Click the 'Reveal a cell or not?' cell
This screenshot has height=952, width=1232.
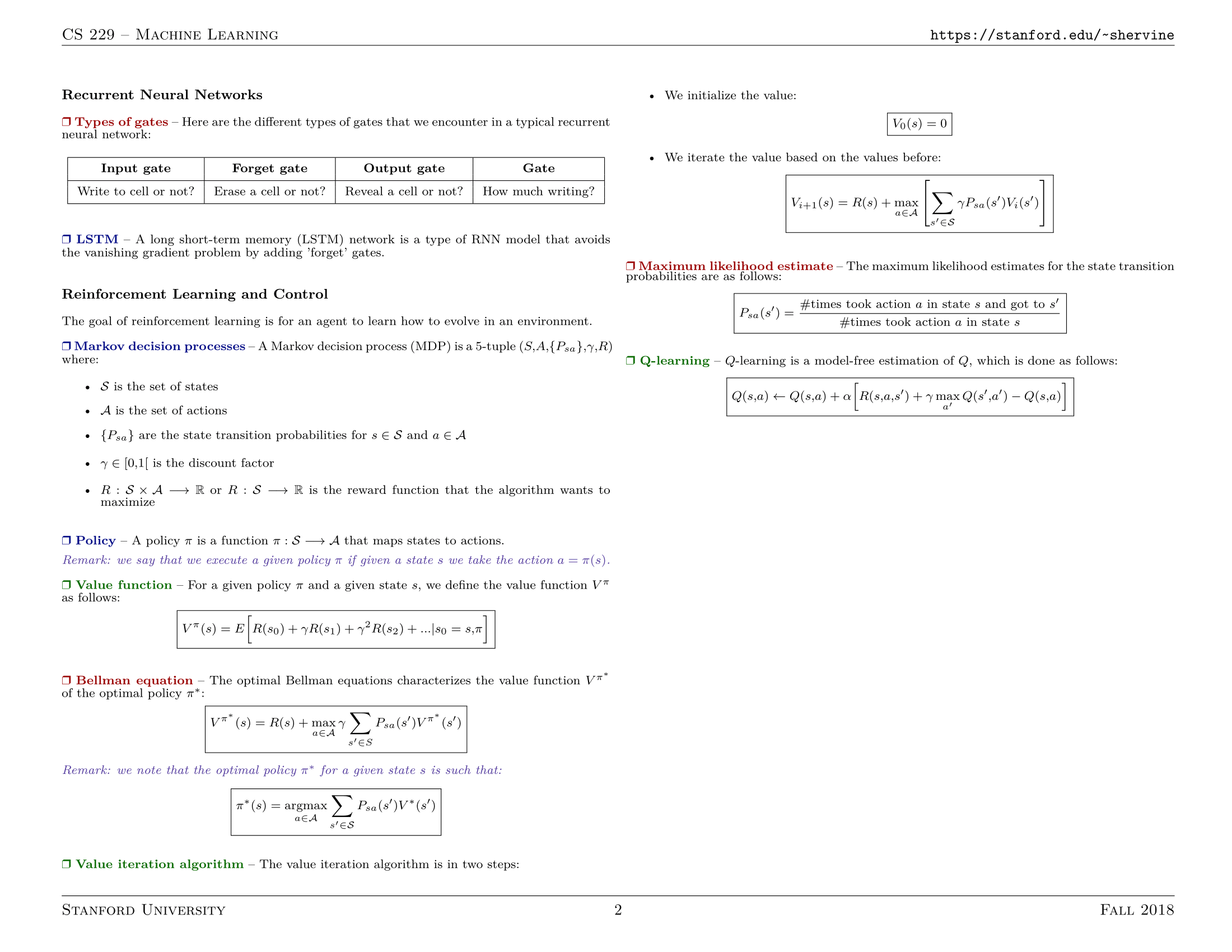point(404,192)
